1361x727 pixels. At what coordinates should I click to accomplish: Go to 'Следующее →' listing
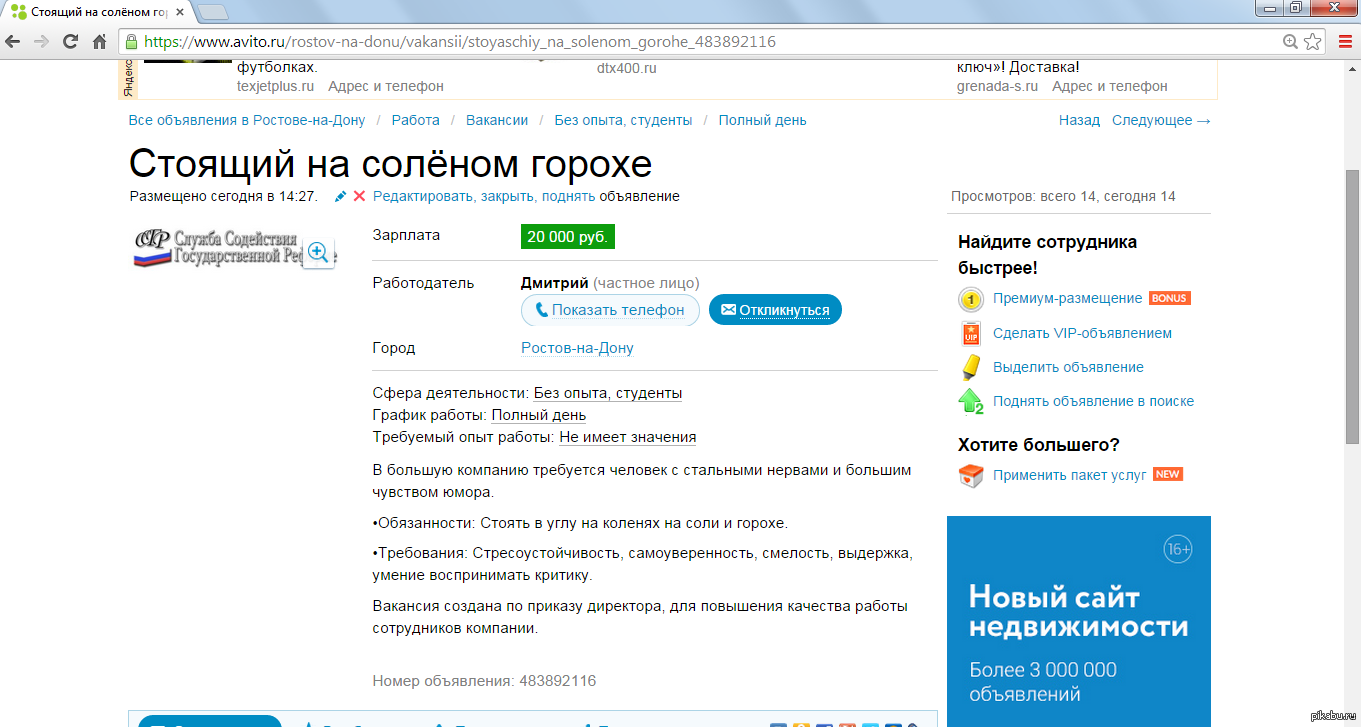click(1161, 120)
